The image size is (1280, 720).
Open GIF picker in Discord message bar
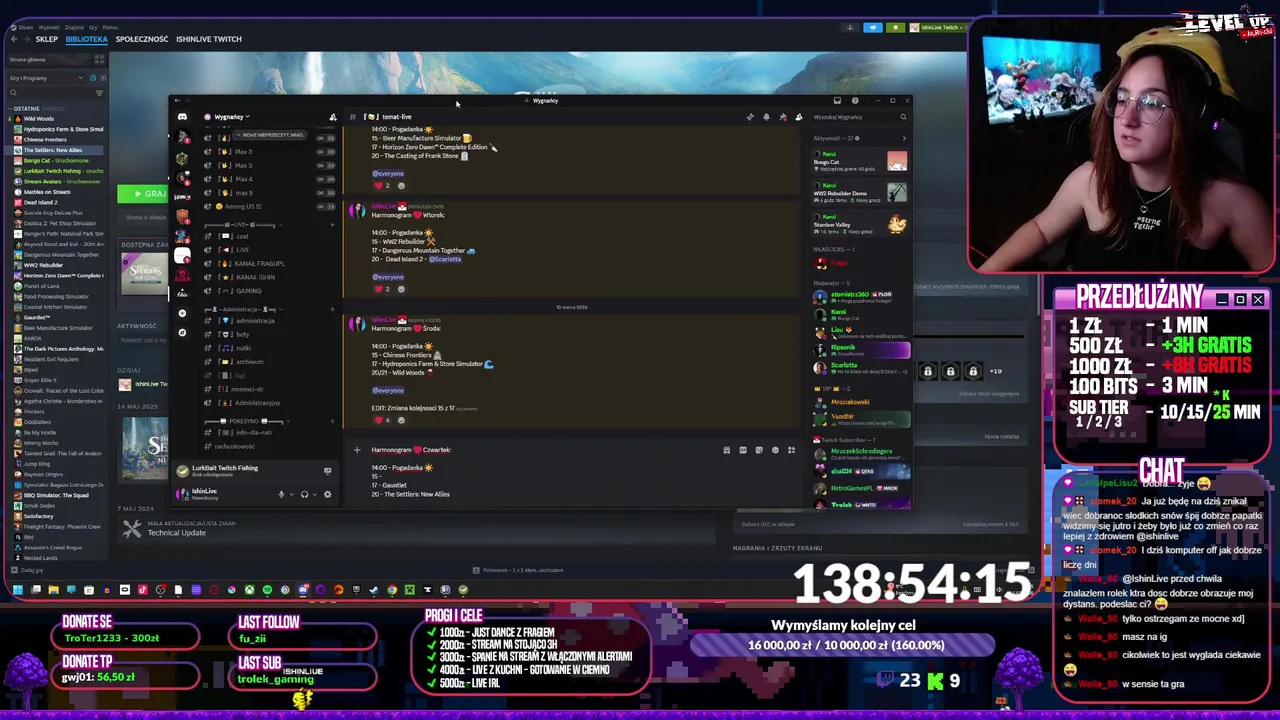(x=743, y=450)
